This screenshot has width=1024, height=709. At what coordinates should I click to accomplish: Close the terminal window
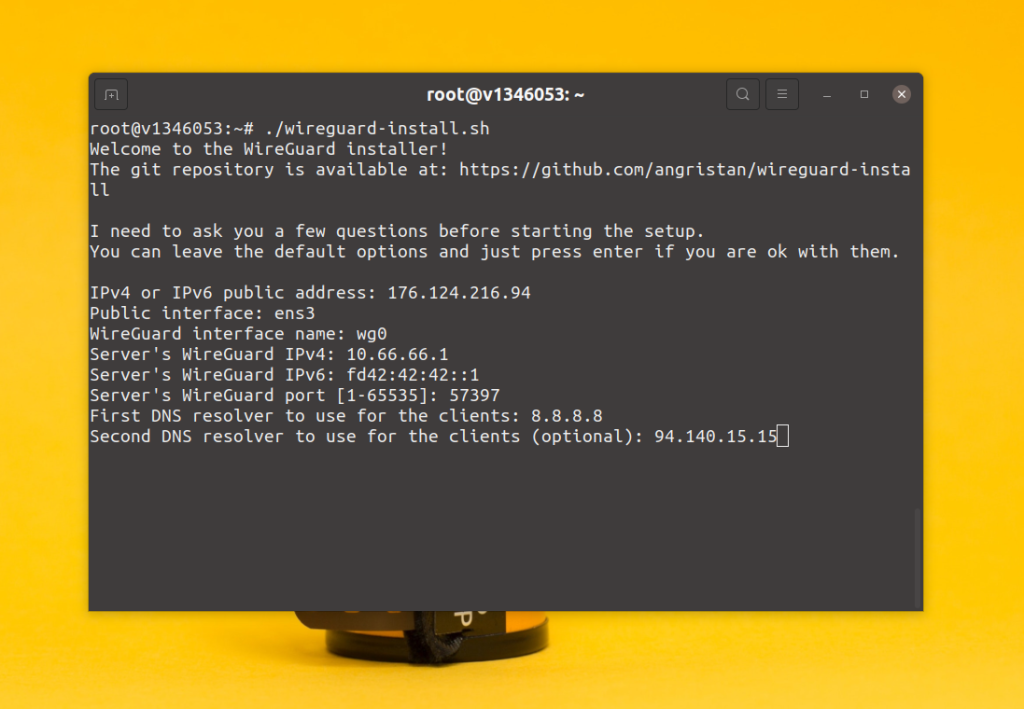coord(901,95)
